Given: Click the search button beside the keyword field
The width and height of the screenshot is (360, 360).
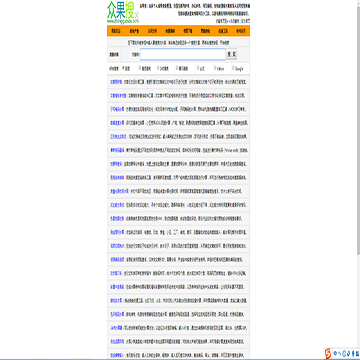Looking at the screenshot, I should [232, 54].
